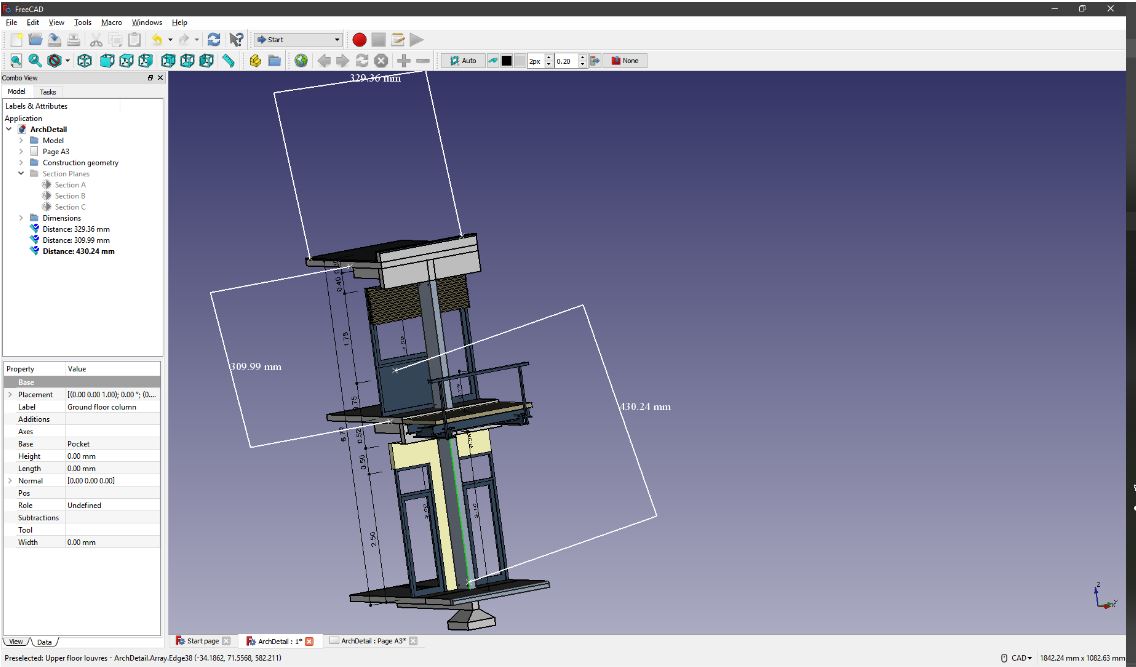Click the Label value Ground floor column

coord(101,407)
